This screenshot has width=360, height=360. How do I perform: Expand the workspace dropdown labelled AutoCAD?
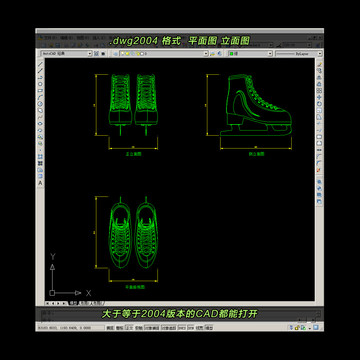tap(66, 53)
